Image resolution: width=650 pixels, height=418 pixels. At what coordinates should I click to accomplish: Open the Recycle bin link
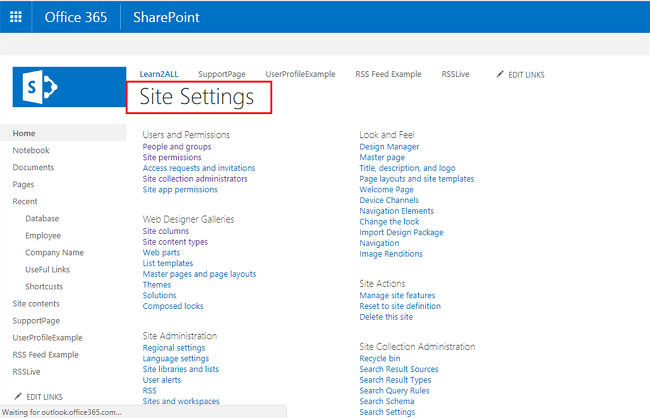click(x=380, y=358)
